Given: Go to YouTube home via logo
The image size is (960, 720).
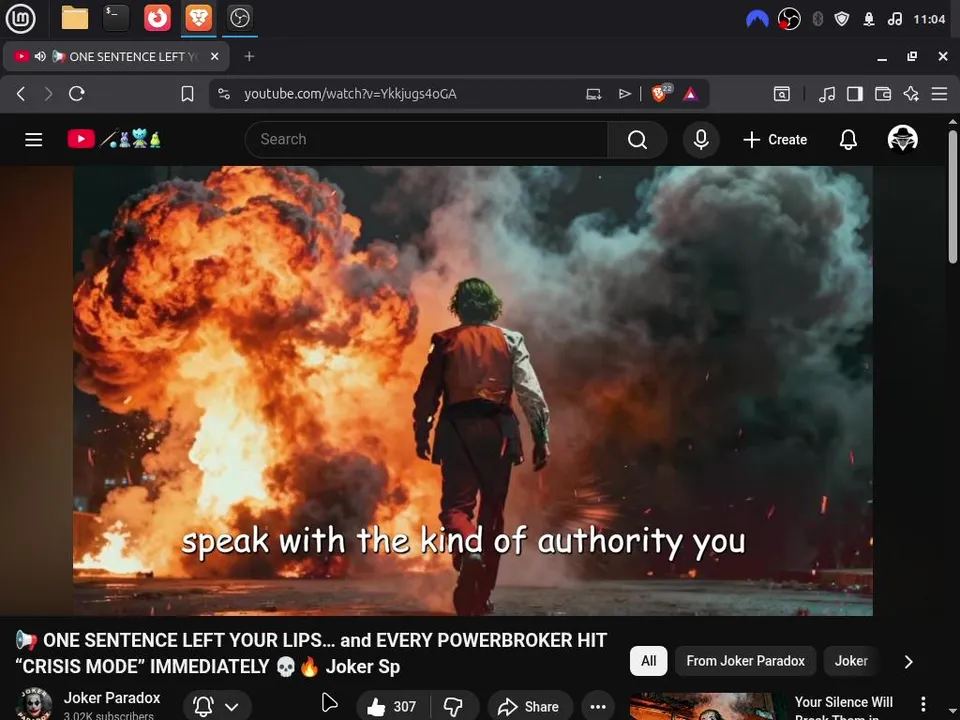Looking at the screenshot, I should pos(114,139).
